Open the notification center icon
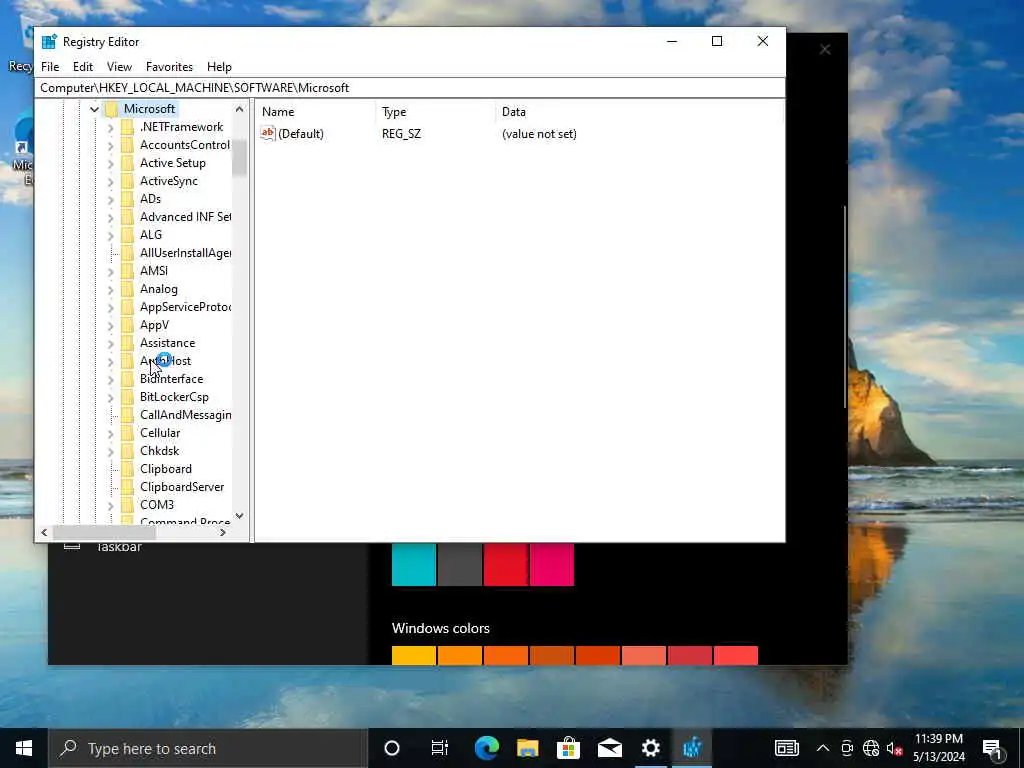The width and height of the screenshot is (1024, 768). pos(992,749)
